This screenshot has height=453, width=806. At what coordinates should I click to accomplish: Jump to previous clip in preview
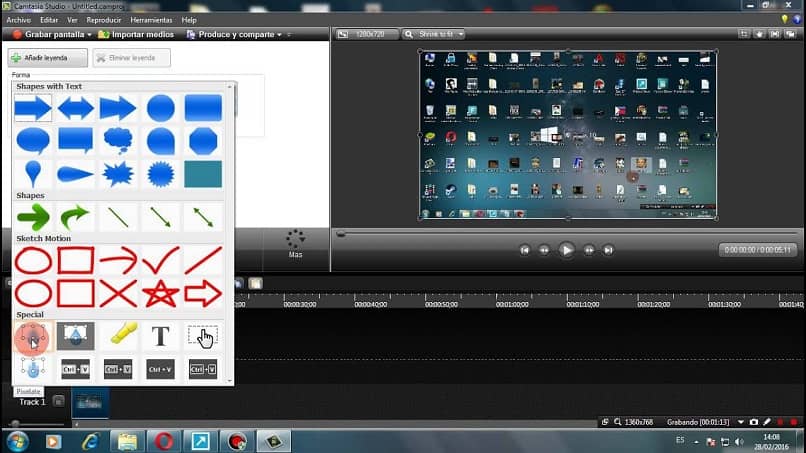[x=524, y=250]
